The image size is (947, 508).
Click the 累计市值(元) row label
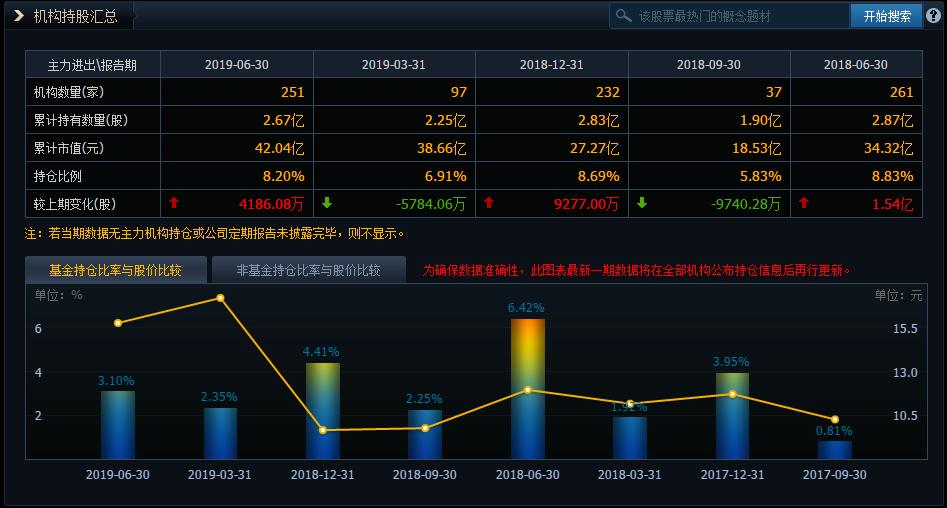point(69,148)
